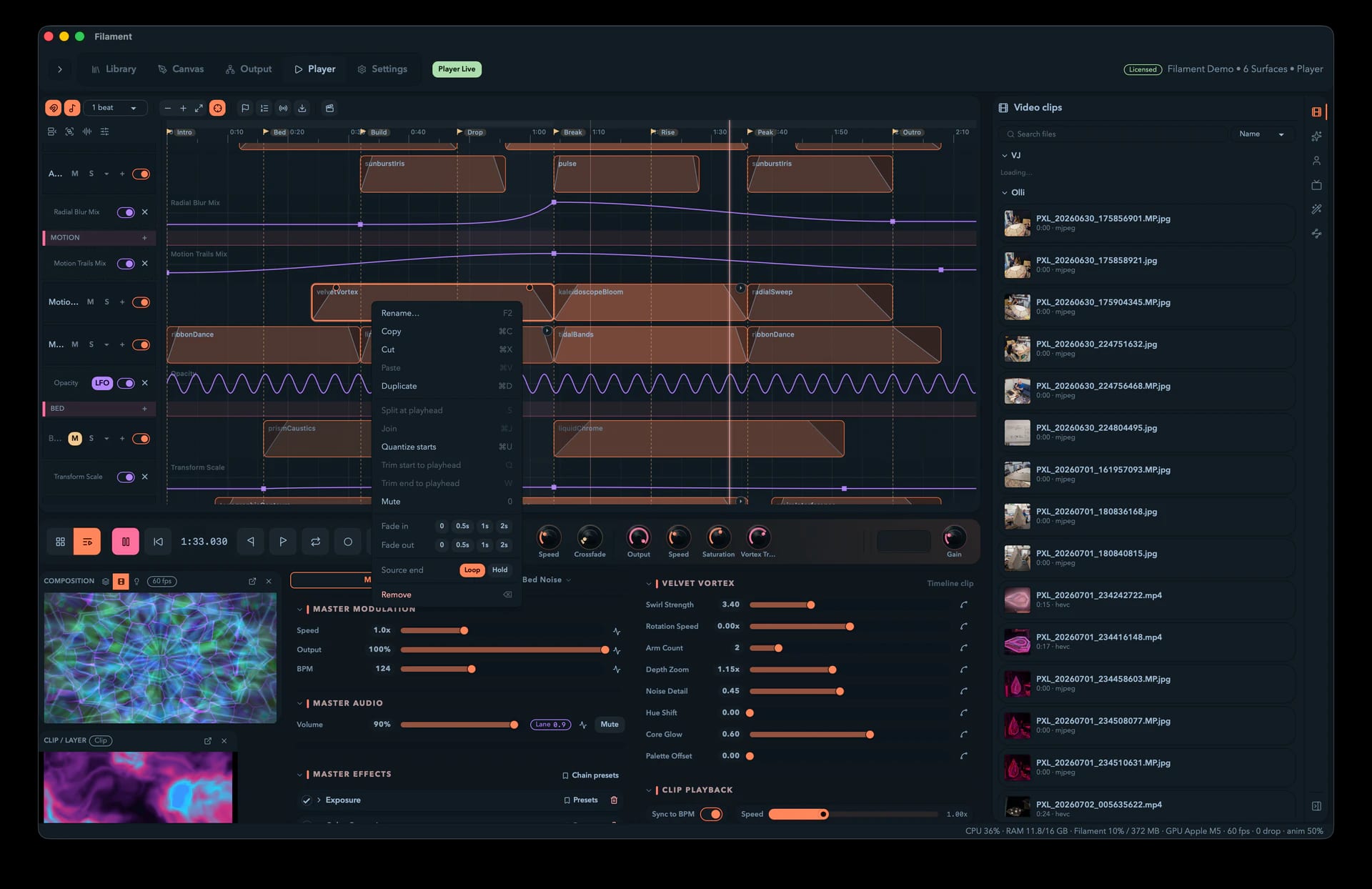The width and height of the screenshot is (1372, 889).
Task: Click the focus frame icon above tracks
Action: pos(69,131)
